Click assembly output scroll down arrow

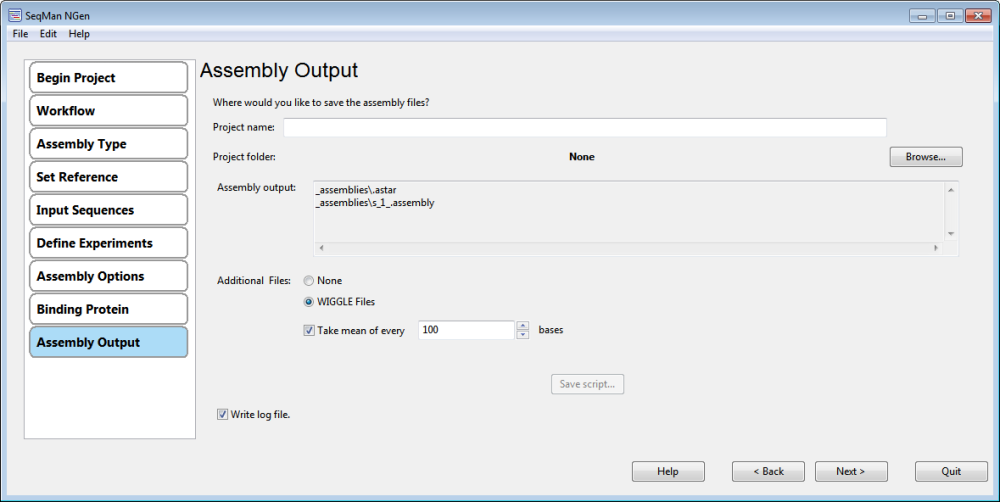(951, 233)
